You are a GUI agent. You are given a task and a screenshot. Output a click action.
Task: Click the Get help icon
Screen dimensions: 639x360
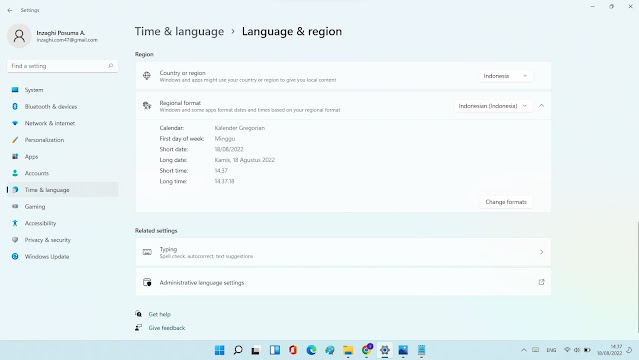139,314
